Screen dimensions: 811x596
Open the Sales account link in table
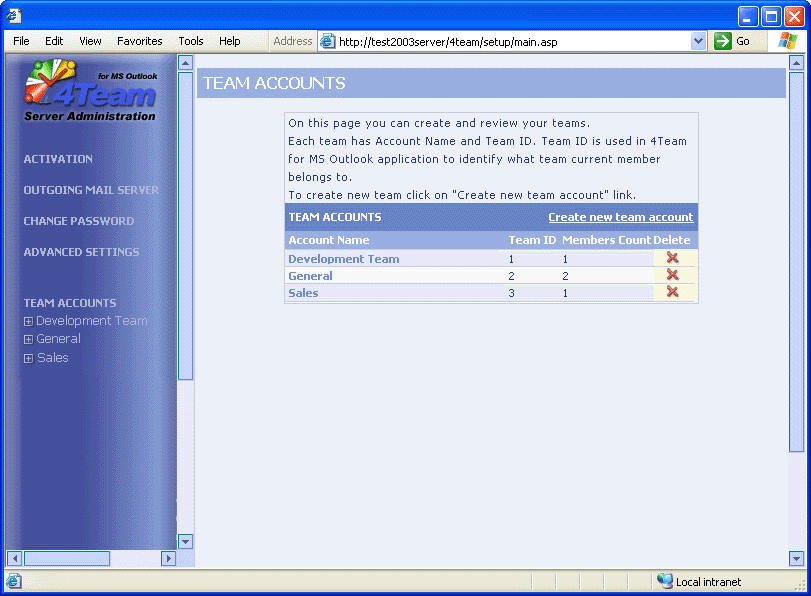pyautogui.click(x=303, y=293)
